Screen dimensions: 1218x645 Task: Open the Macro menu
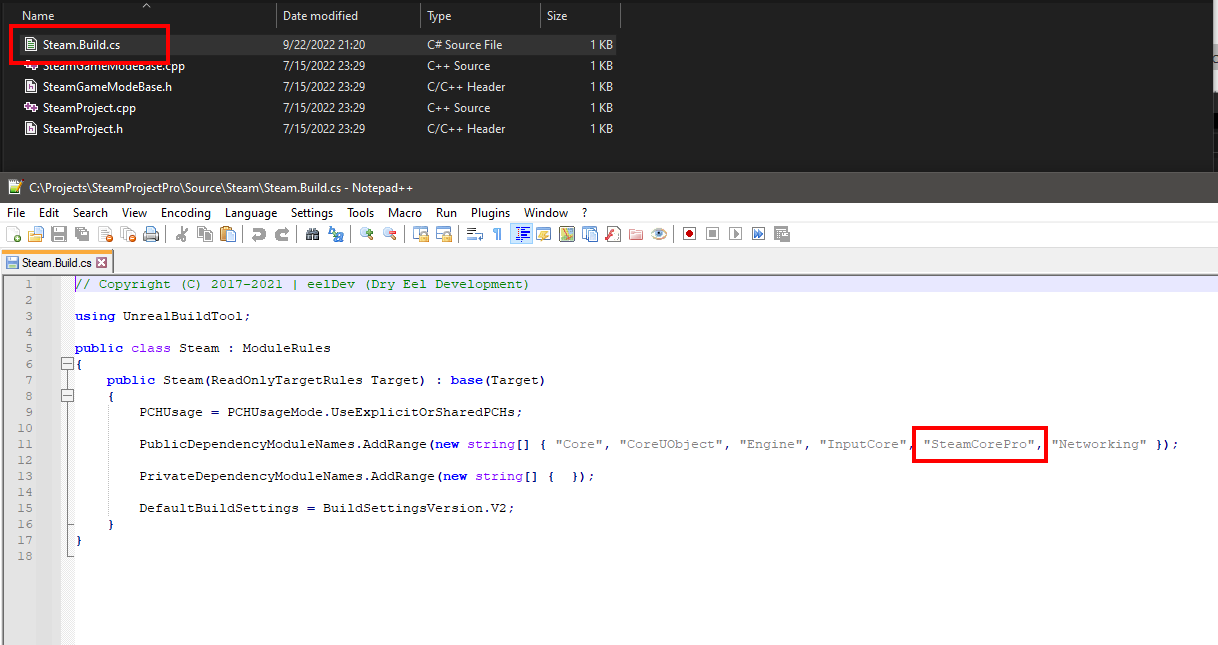click(x=405, y=213)
